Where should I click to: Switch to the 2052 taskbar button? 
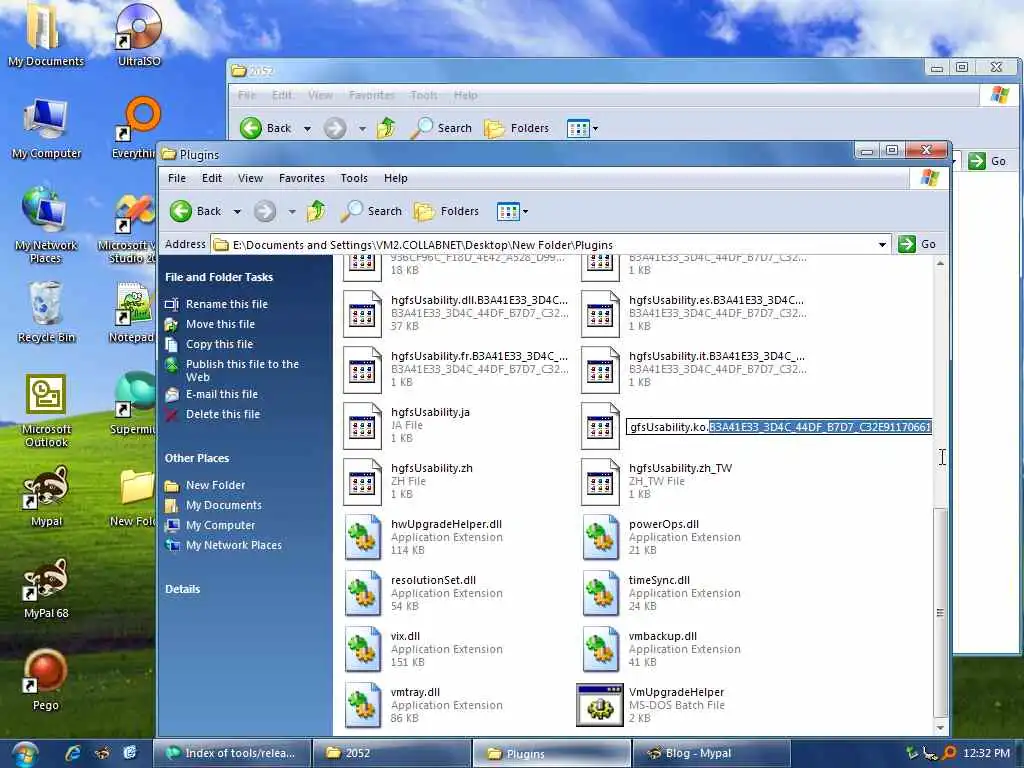coord(391,753)
